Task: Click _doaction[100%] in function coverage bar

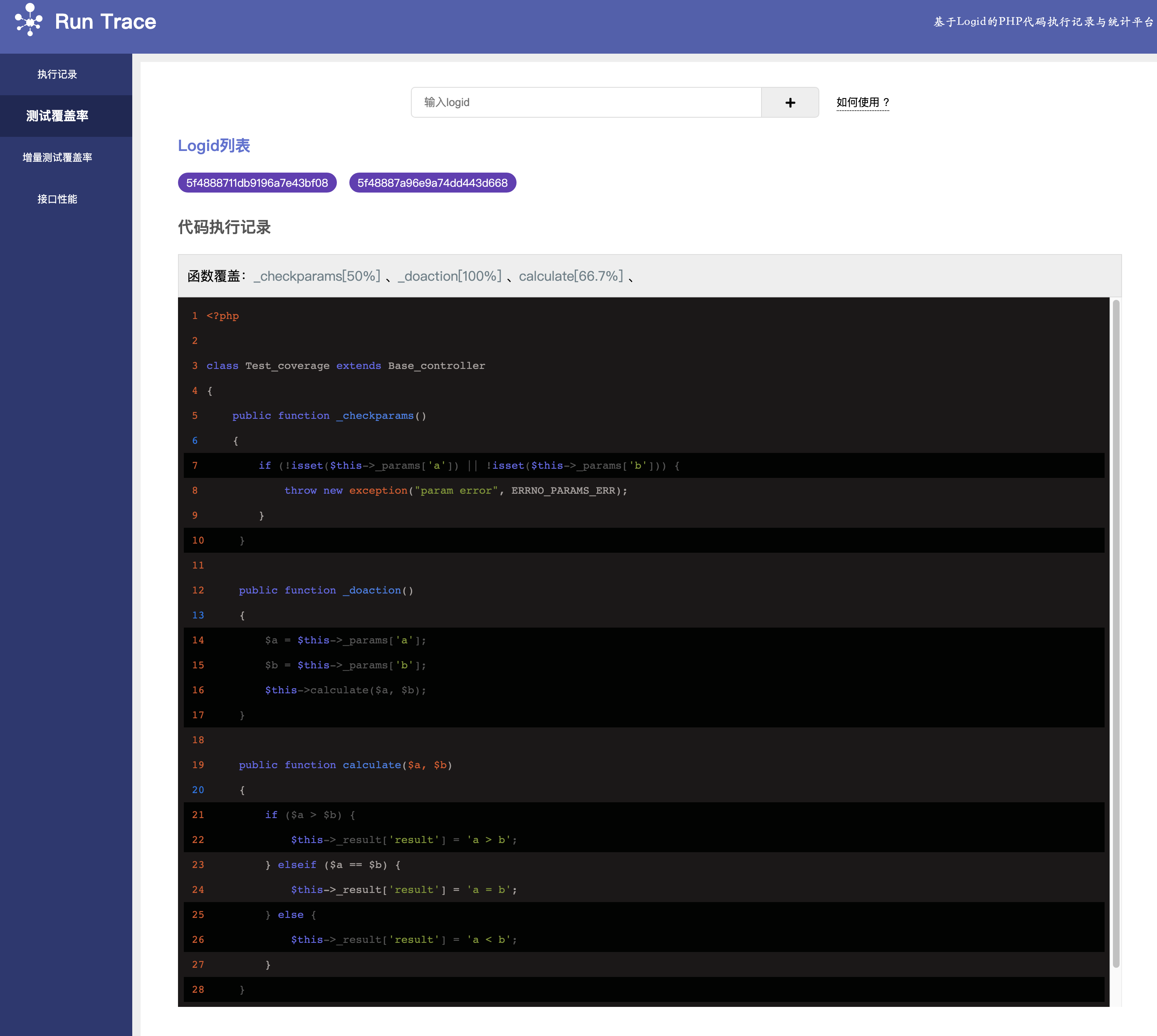Action: [x=450, y=276]
